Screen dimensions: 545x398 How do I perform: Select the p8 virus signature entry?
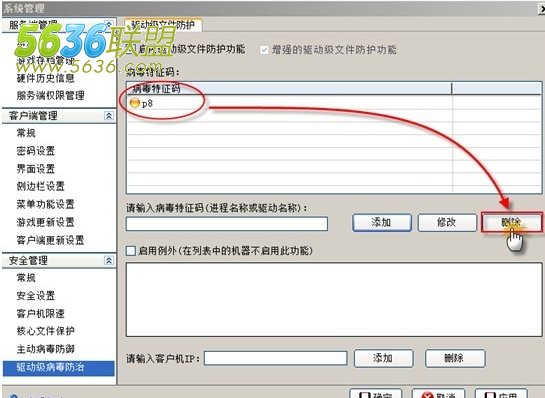[x=147, y=103]
